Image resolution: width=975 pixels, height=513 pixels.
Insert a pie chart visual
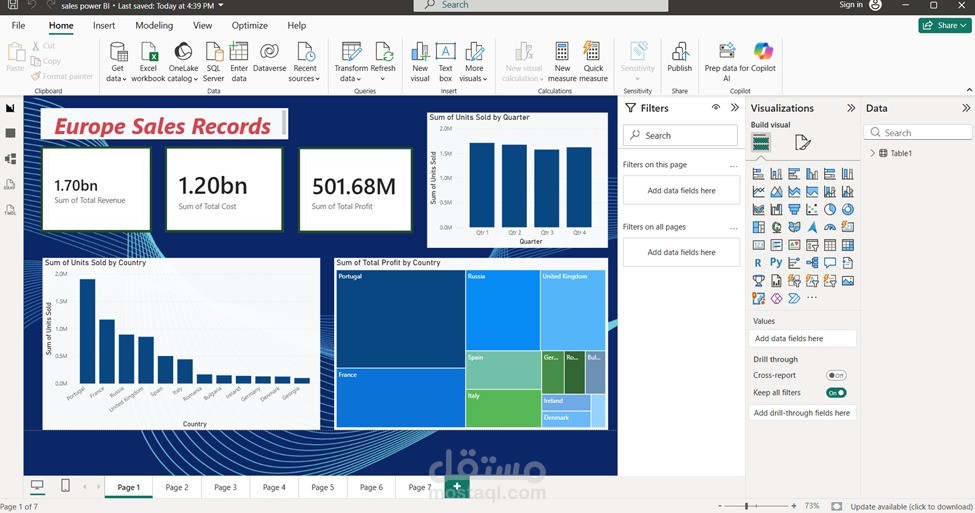click(830, 210)
